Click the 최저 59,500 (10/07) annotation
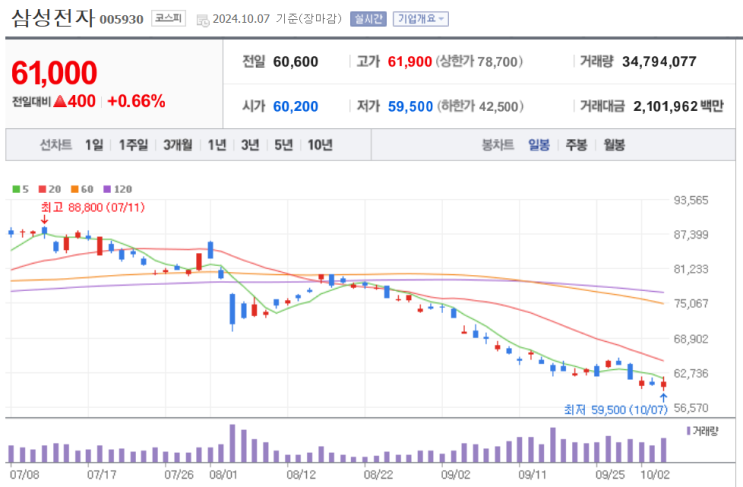Screen dimensions: 743x487 click(x=616, y=409)
